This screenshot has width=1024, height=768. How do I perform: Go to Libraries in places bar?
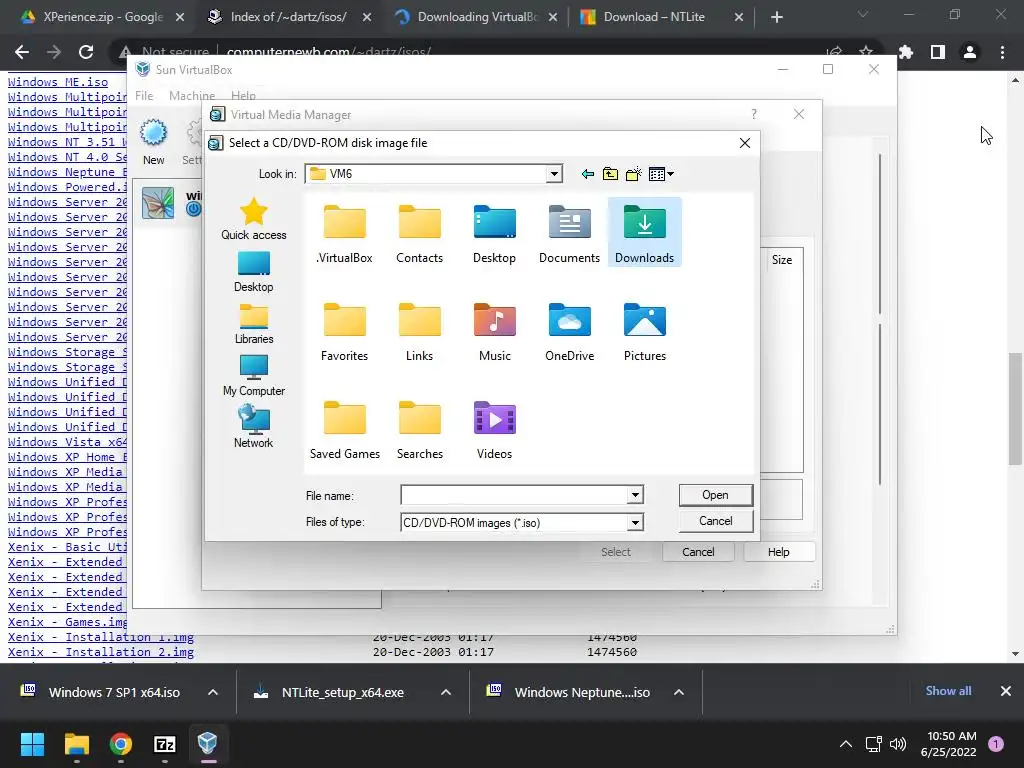pyautogui.click(x=253, y=324)
